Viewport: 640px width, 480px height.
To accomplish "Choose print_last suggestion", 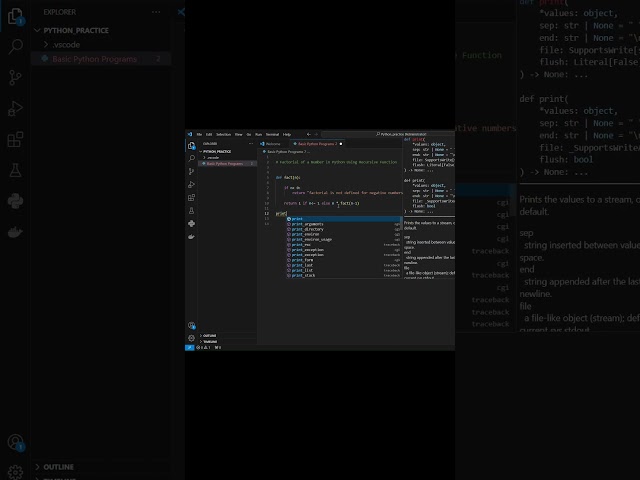I will point(343,265).
